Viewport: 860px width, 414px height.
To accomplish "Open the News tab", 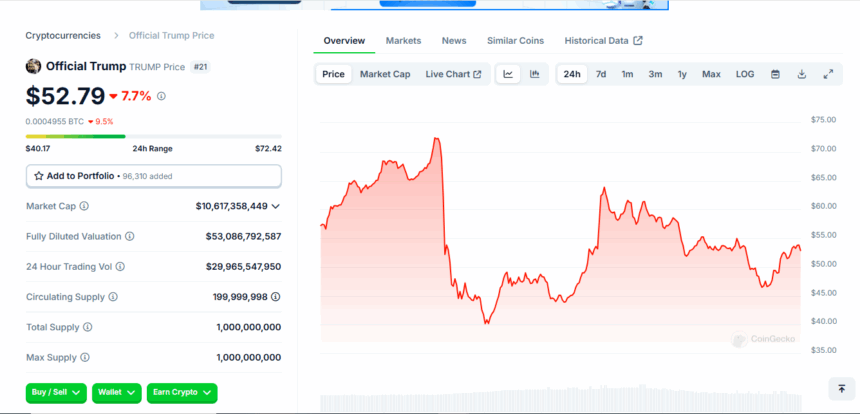I will (x=454, y=41).
